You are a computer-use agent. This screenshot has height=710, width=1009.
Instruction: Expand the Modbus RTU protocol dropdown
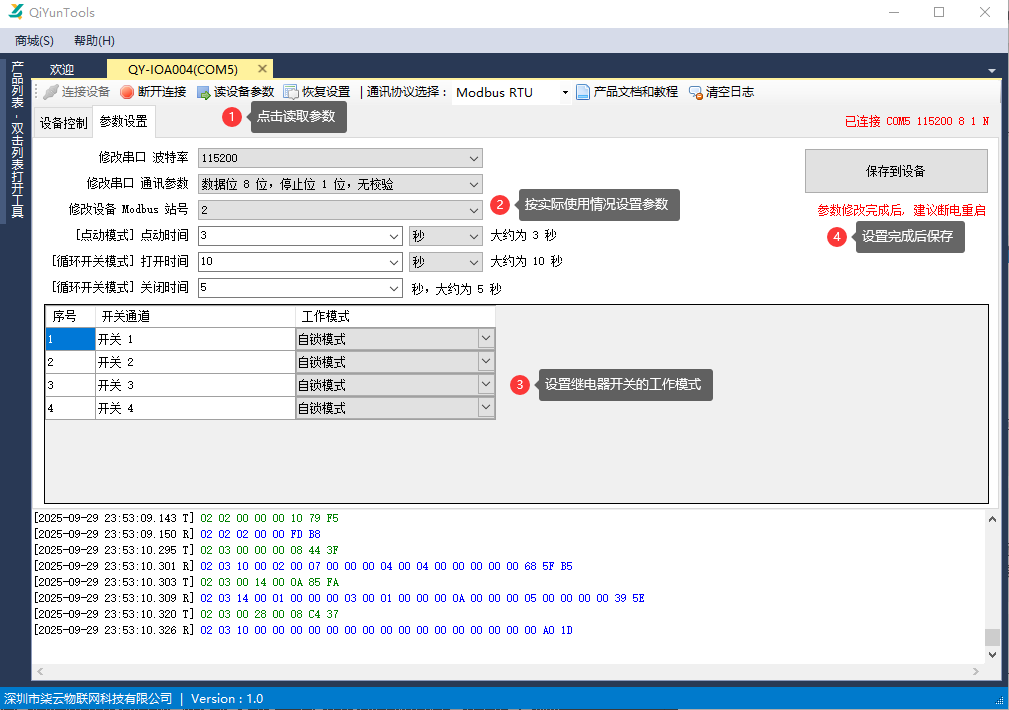coord(565,93)
